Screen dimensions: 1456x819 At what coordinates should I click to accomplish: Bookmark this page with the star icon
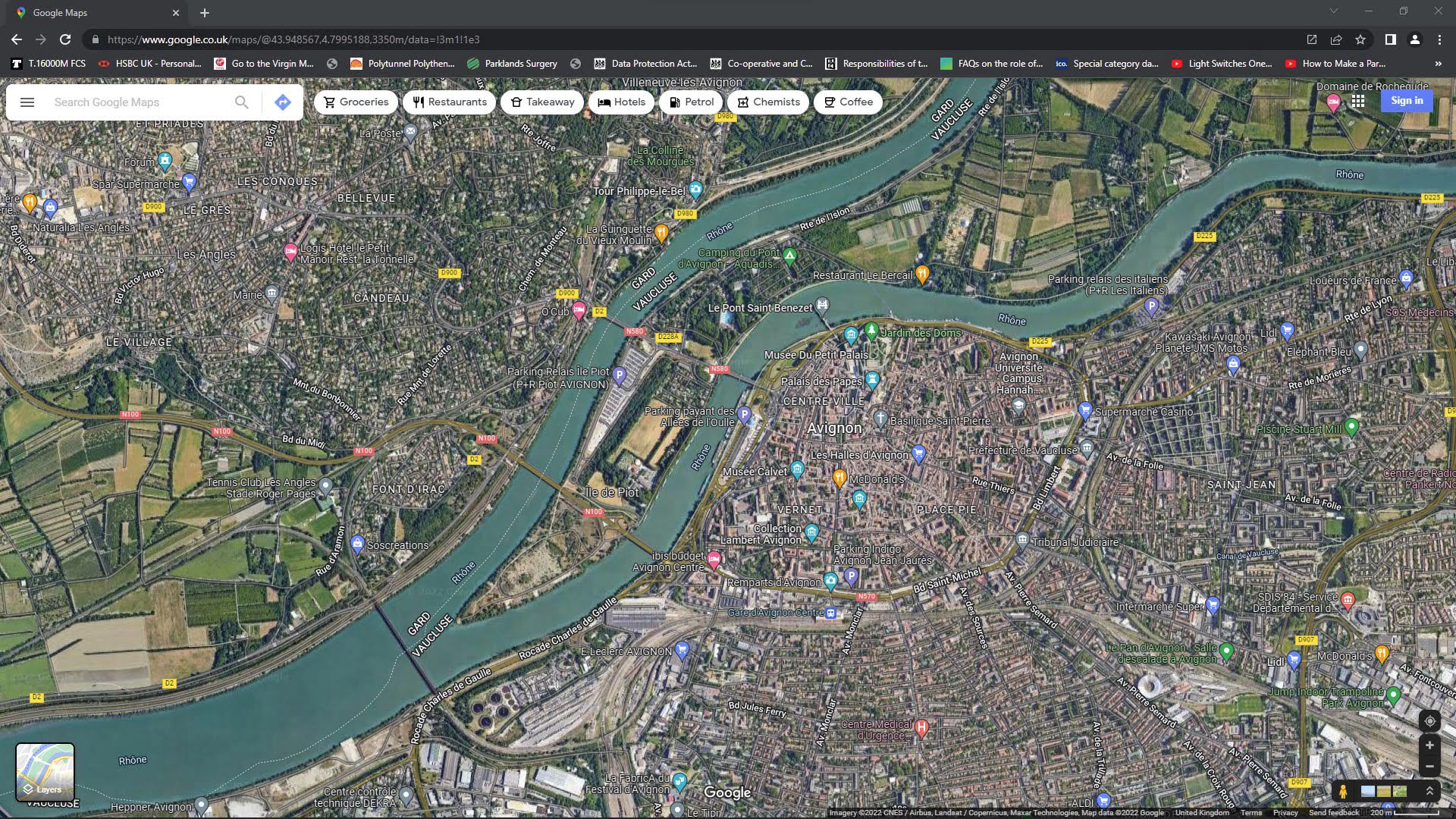(1360, 39)
